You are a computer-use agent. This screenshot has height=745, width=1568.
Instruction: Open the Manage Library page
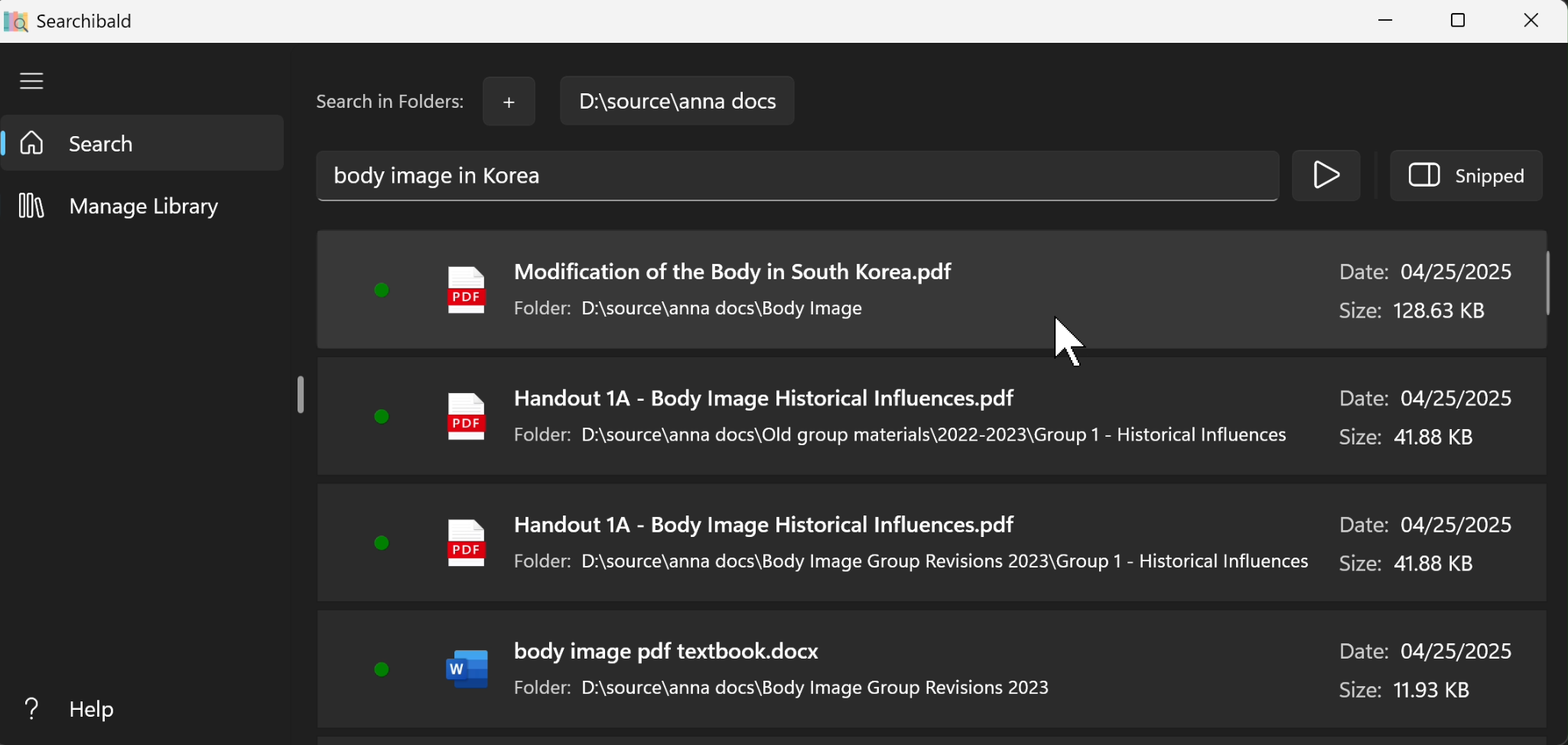point(142,206)
